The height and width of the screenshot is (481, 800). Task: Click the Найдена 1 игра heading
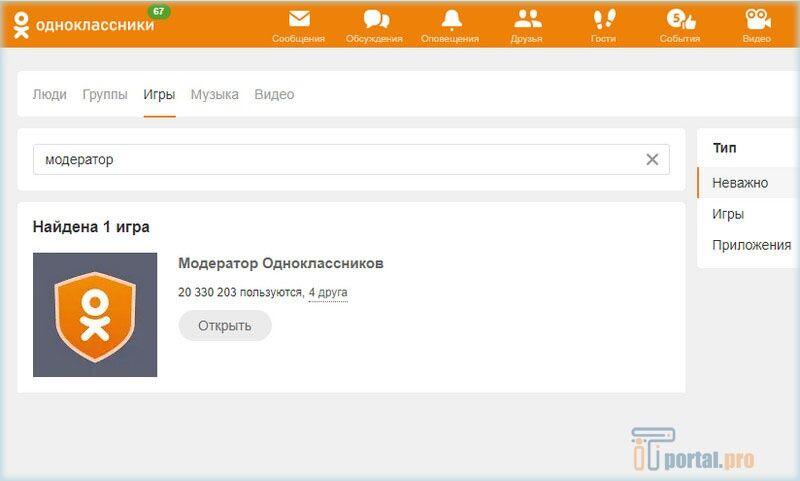91,227
